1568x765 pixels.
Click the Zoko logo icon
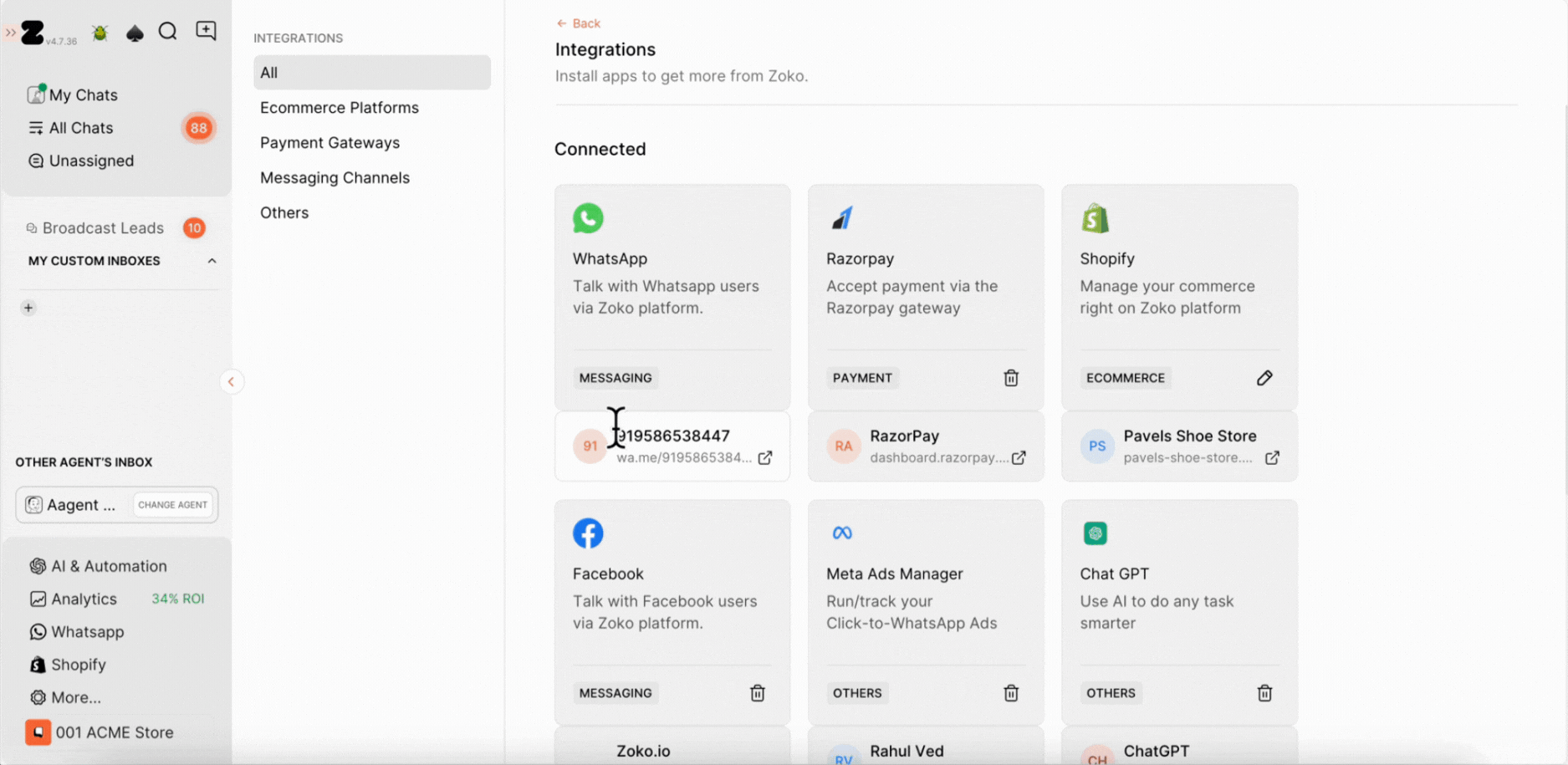click(33, 33)
